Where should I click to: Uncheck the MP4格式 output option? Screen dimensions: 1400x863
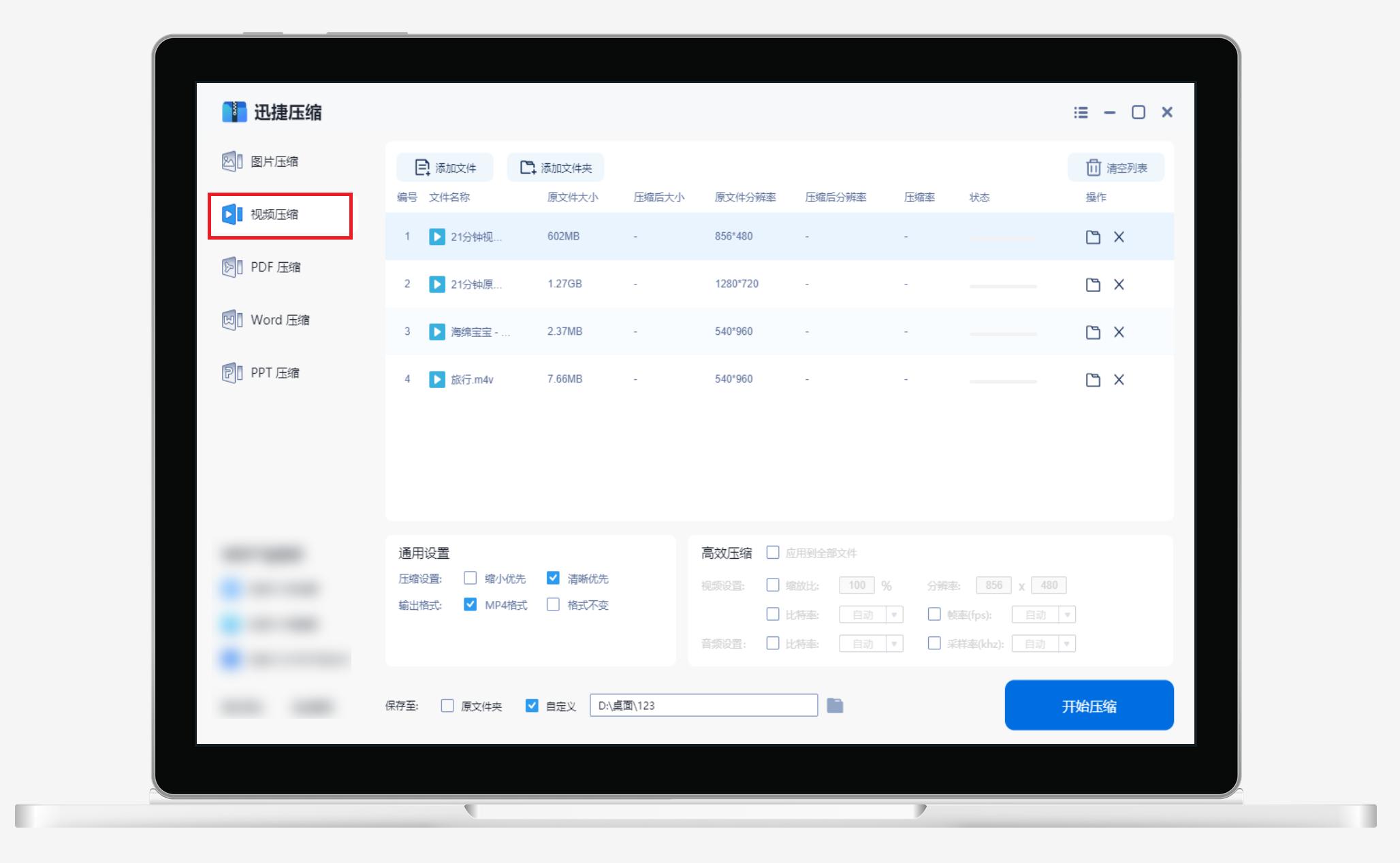[470, 604]
